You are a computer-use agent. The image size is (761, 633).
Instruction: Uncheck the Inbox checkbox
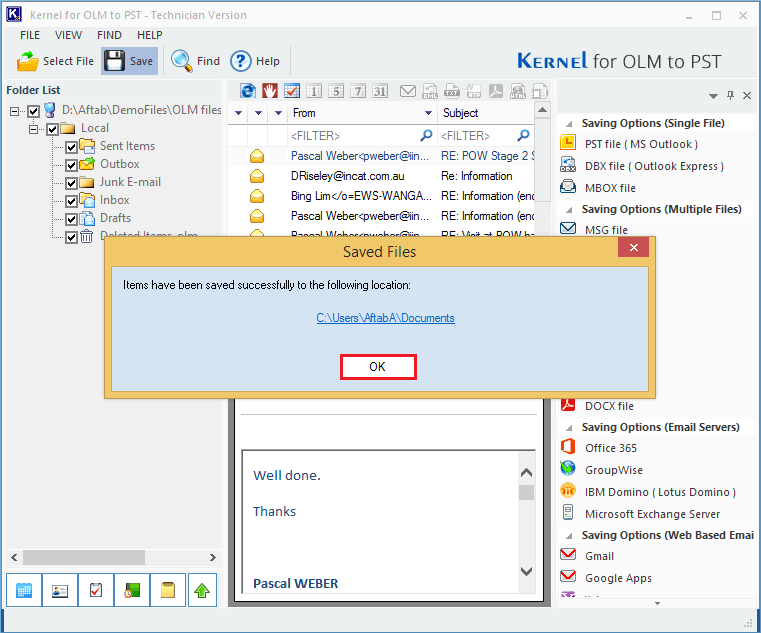71,201
